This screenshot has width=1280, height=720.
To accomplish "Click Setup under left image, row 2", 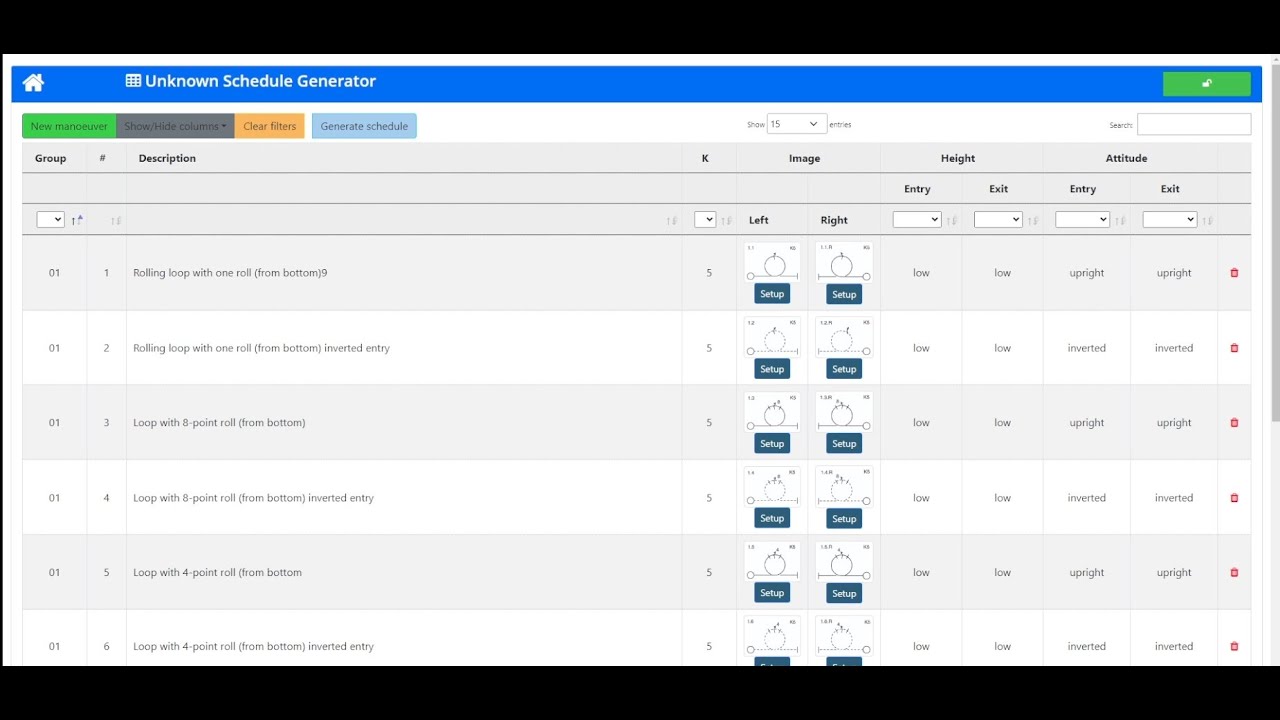I will pyautogui.click(x=772, y=369).
